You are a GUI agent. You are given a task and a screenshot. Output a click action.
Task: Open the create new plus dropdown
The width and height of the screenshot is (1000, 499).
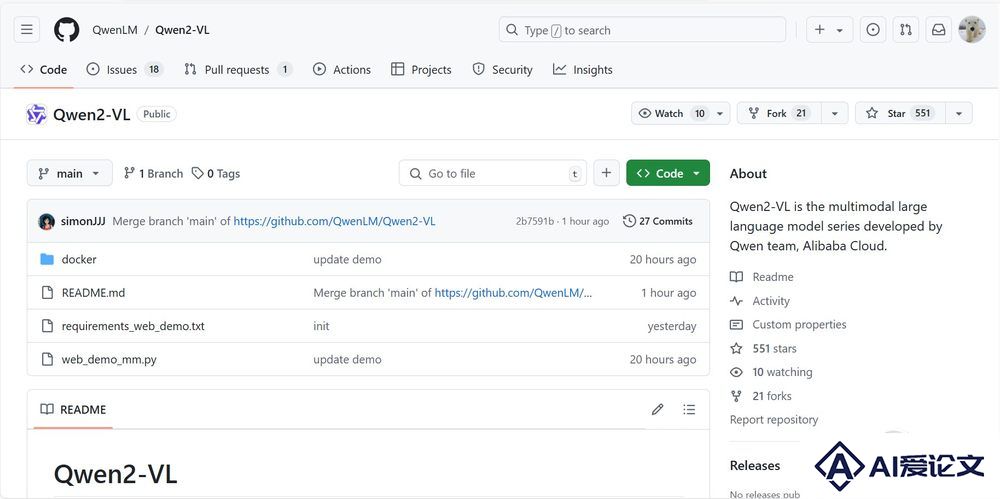click(829, 30)
